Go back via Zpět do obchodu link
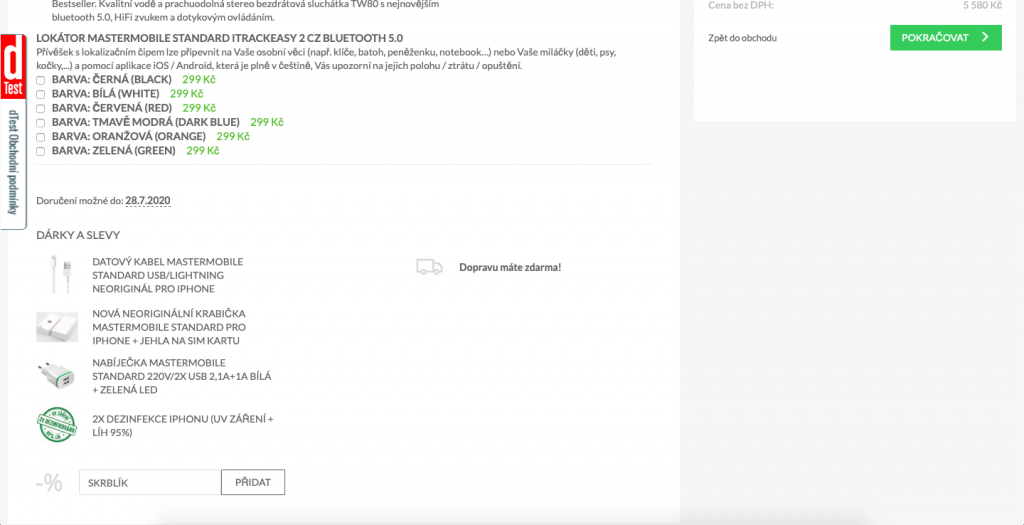Viewport: 1024px width, 525px height. click(742, 38)
